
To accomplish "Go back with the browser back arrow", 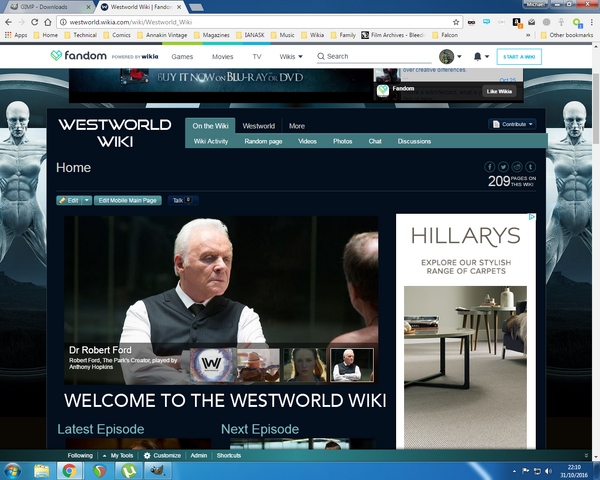I will click(x=8, y=22).
